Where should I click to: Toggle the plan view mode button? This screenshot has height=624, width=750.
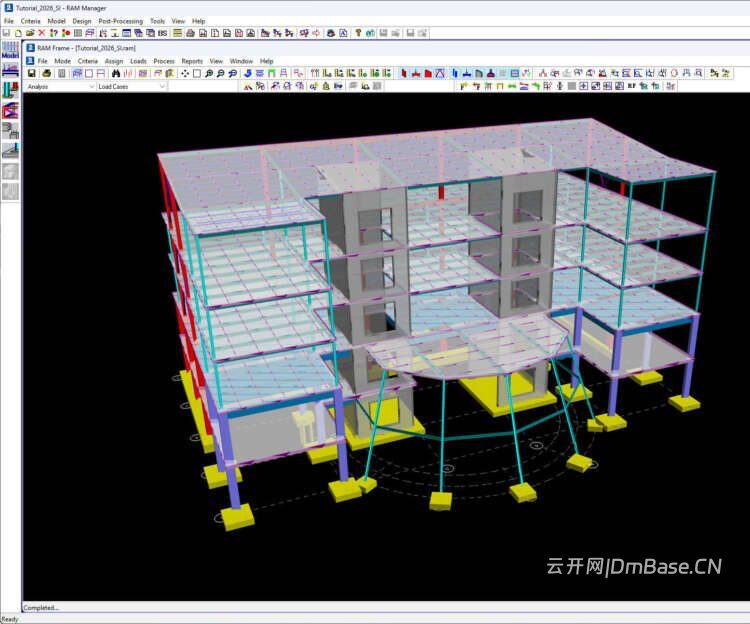[89, 73]
